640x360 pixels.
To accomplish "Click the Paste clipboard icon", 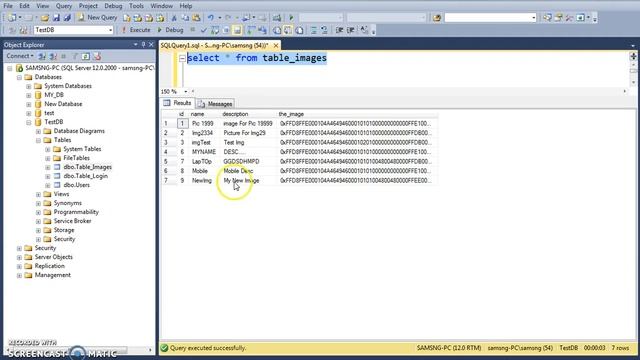I will tap(196, 18).
